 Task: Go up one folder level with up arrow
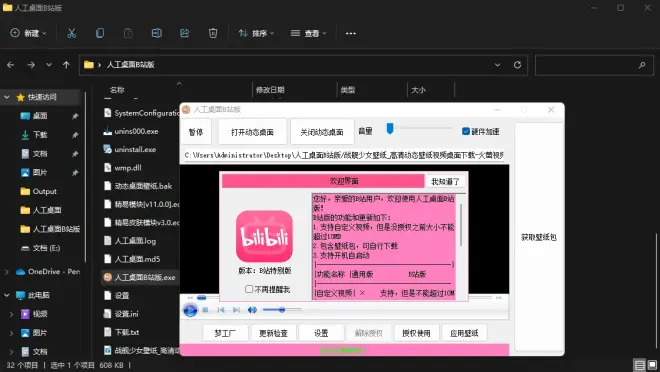(x=66, y=65)
